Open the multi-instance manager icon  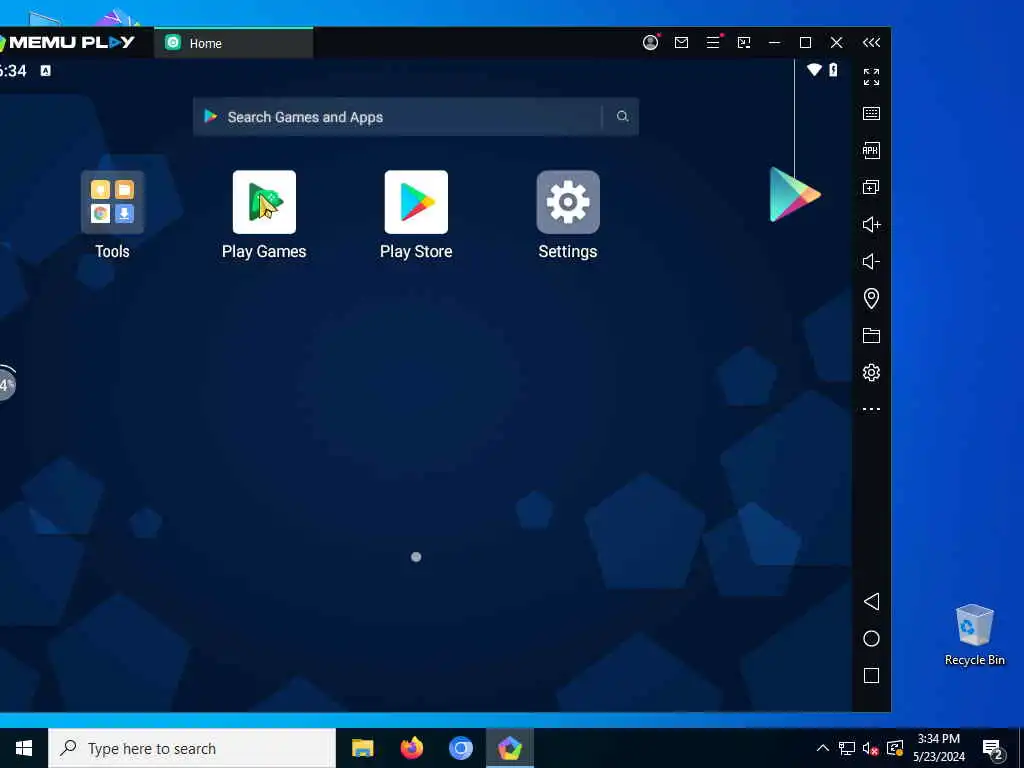[x=871, y=187]
